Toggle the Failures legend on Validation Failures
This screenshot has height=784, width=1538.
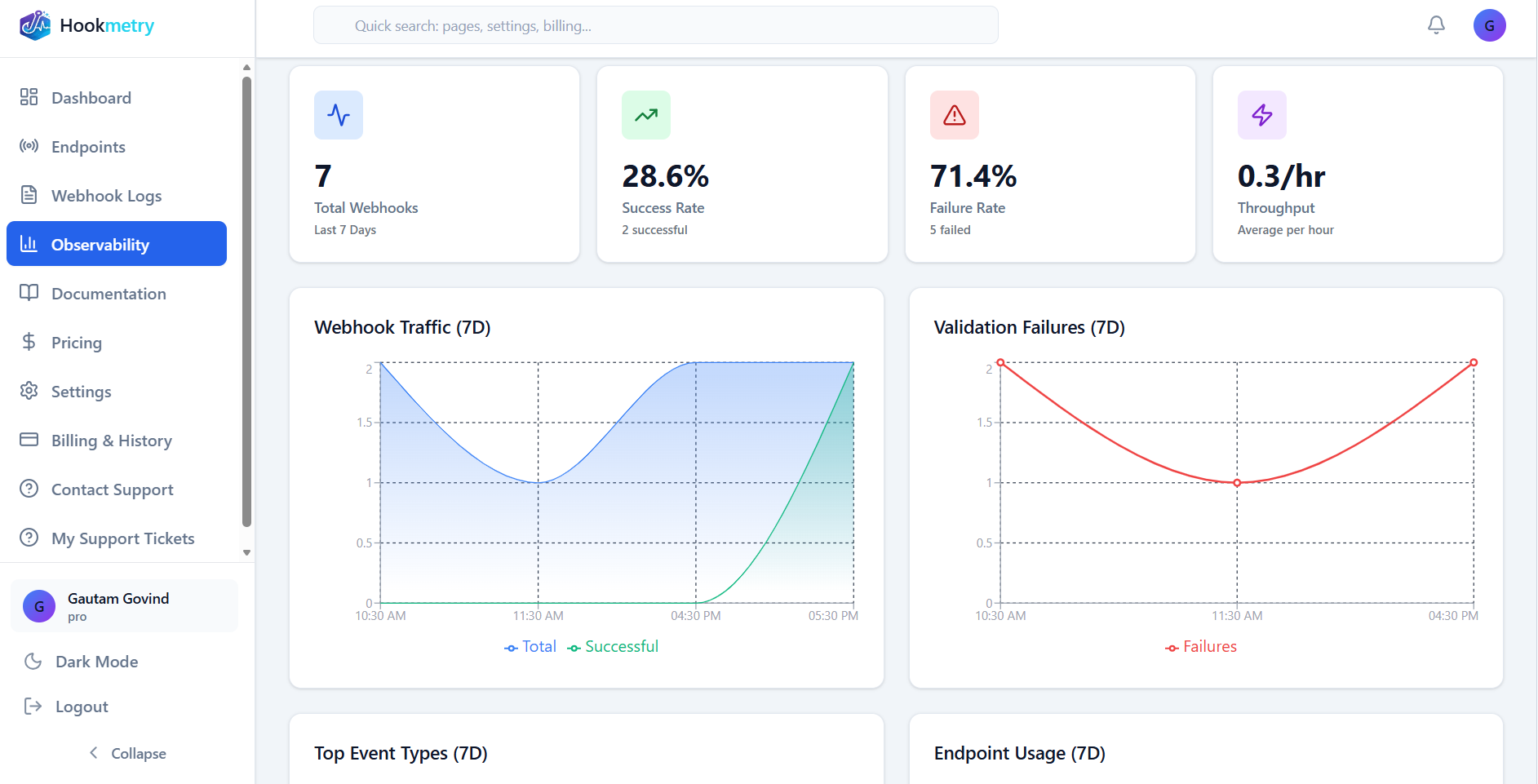(x=1200, y=645)
